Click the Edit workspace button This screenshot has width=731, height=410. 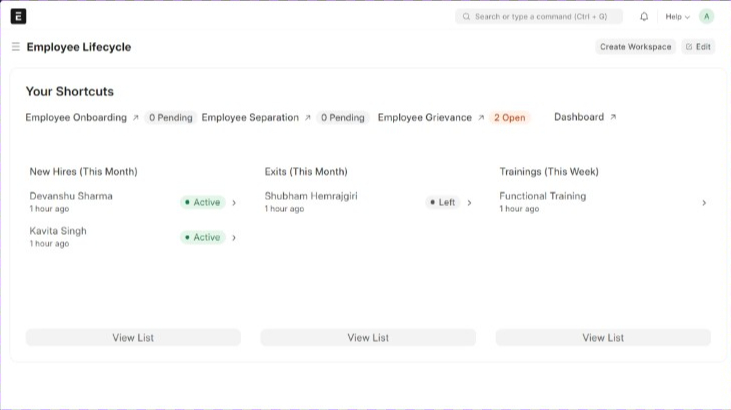pos(698,47)
